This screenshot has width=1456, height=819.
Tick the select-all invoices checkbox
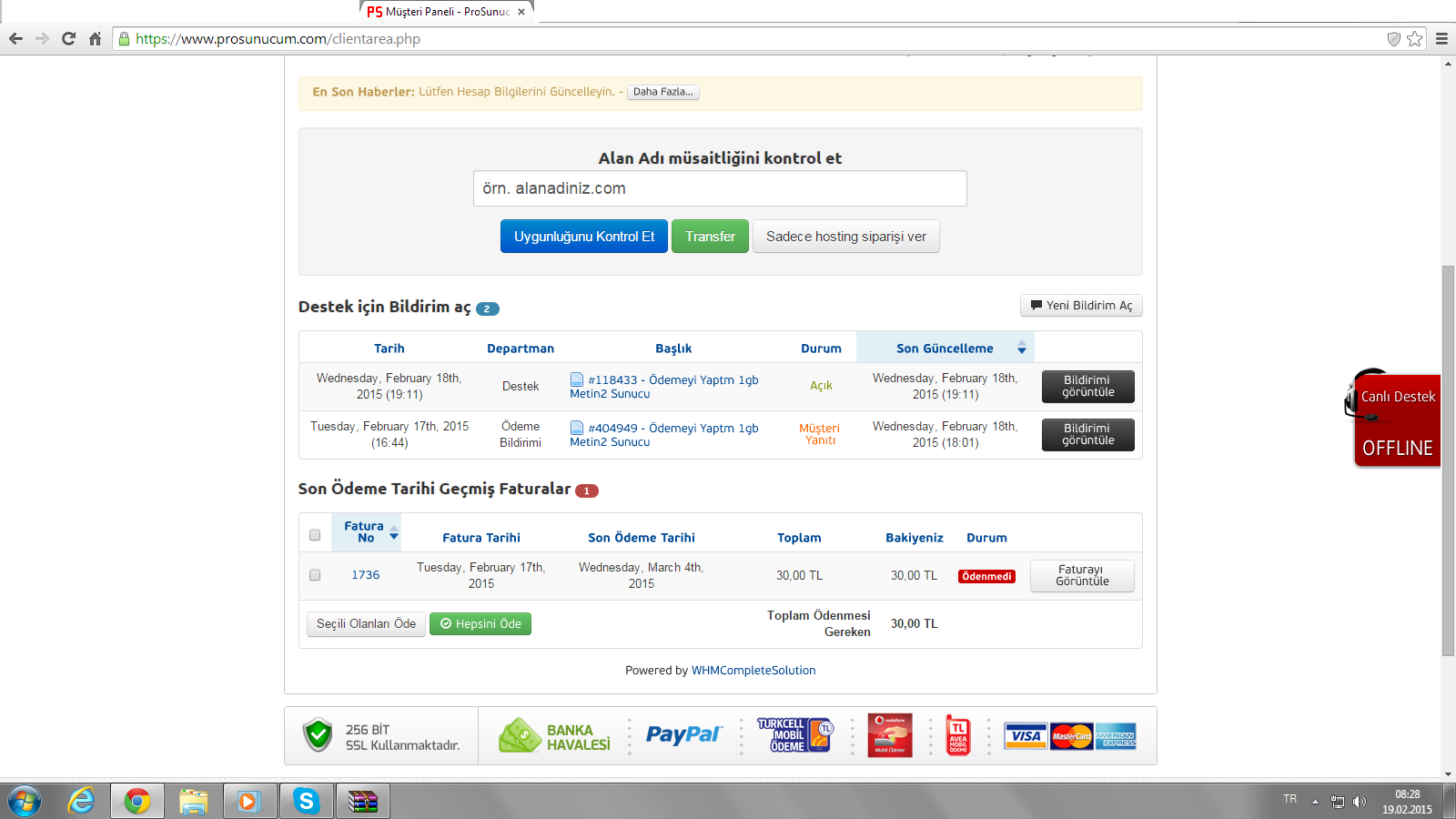pyautogui.click(x=315, y=535)
